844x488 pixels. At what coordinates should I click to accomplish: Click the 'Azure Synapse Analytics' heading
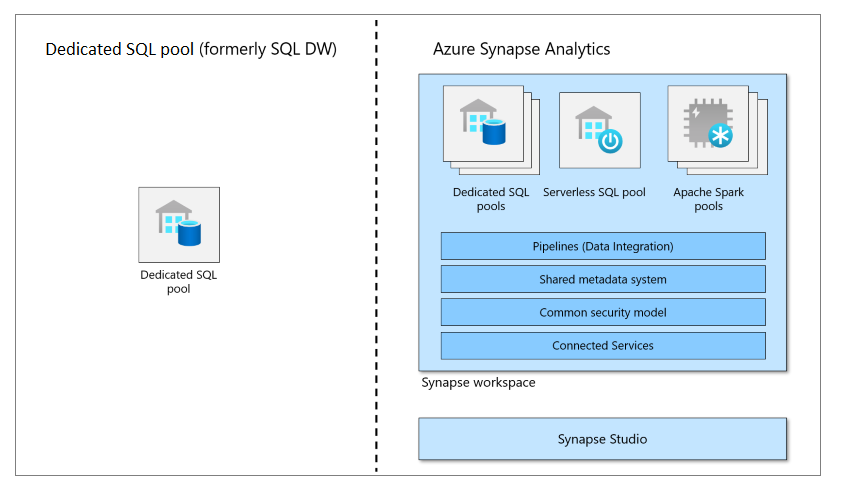pos(521,49)
